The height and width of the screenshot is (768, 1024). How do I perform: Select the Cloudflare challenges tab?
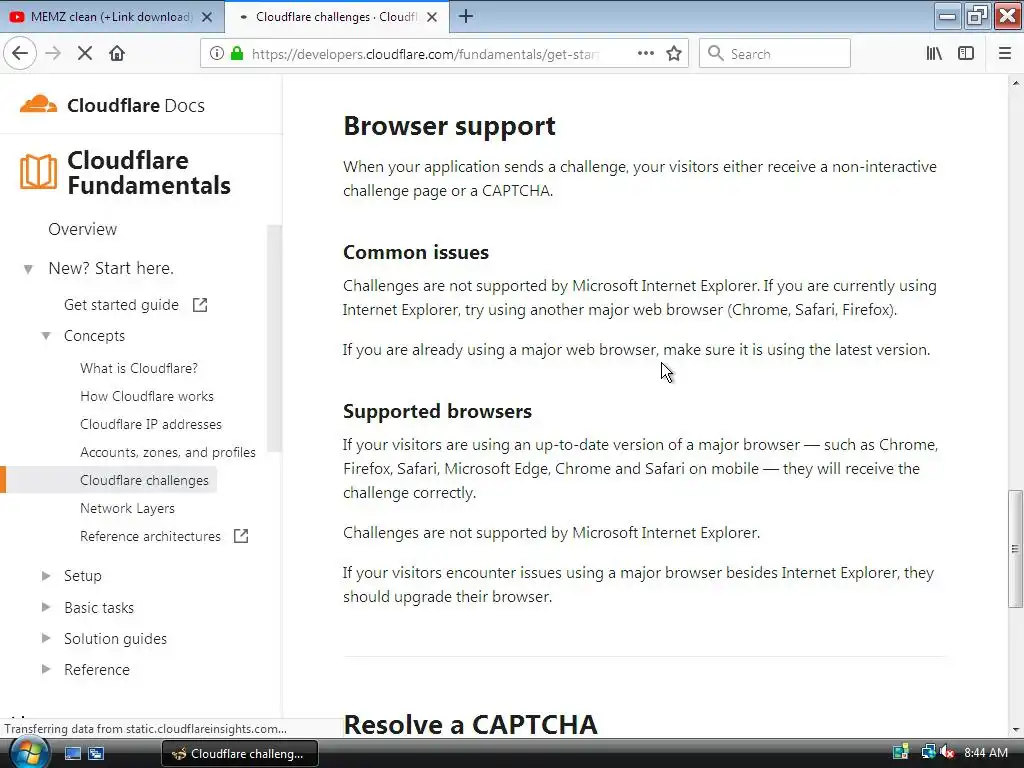(x=337, y=17)
